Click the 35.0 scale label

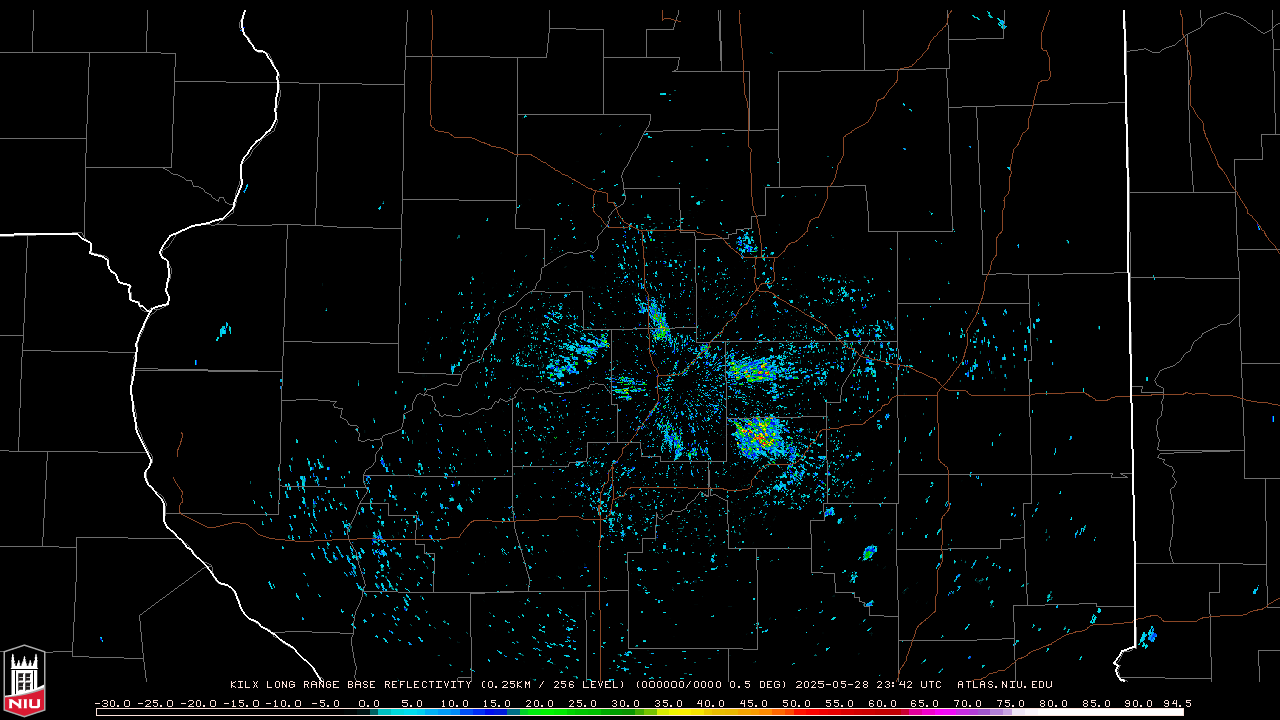pos(669,704)
